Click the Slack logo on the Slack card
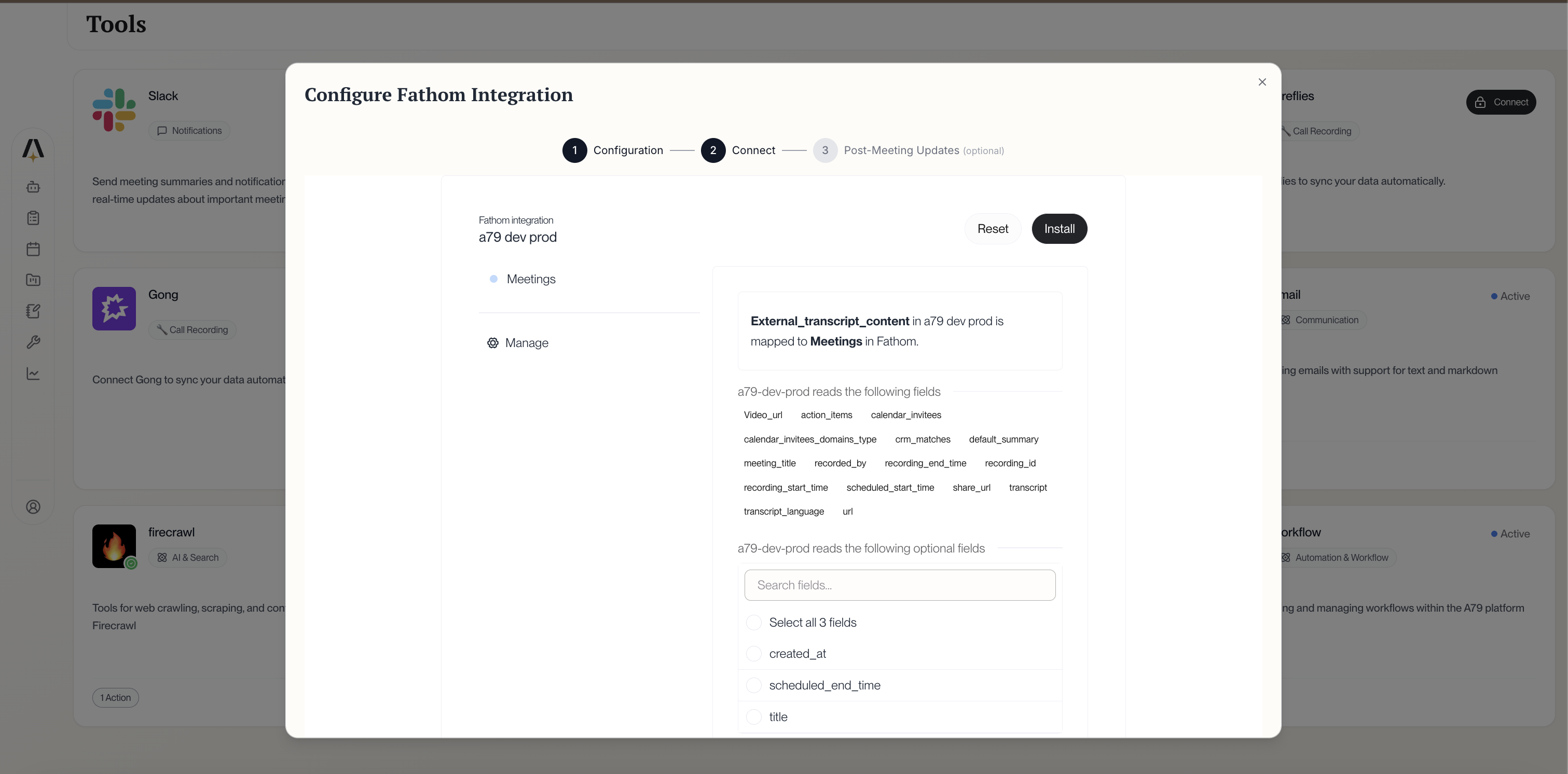The image size is (1568, 774). pos(114,109)
